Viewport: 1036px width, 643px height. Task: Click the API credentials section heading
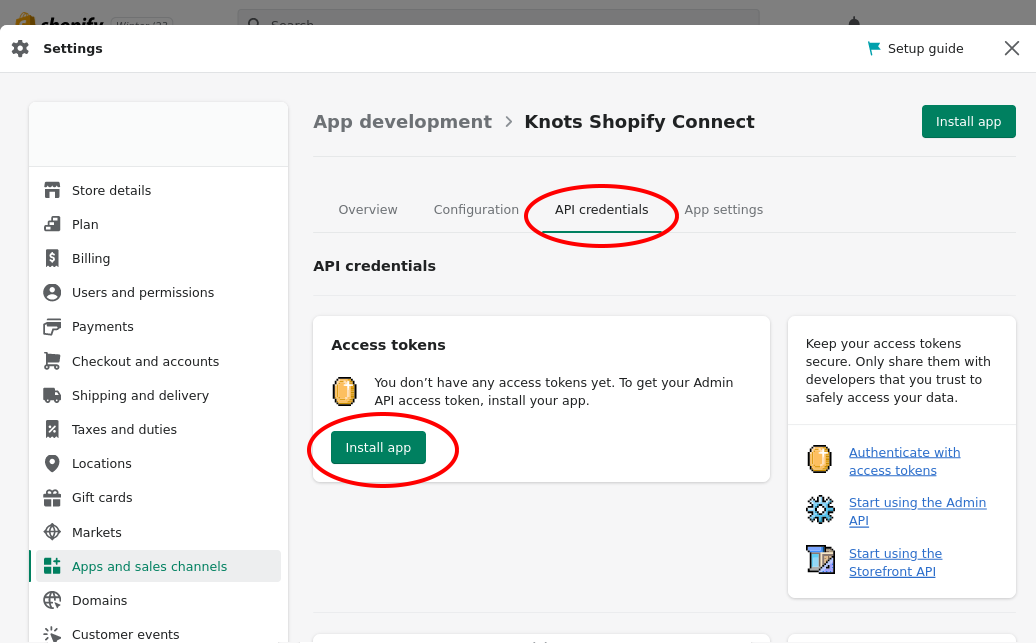374,266
